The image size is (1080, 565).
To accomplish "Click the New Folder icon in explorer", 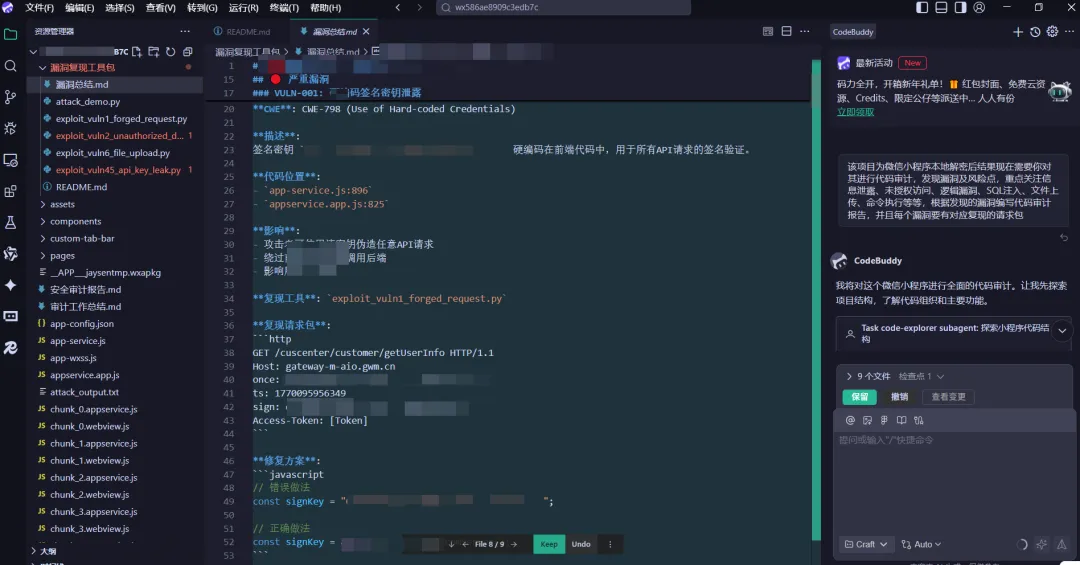I will click(154, 52).
